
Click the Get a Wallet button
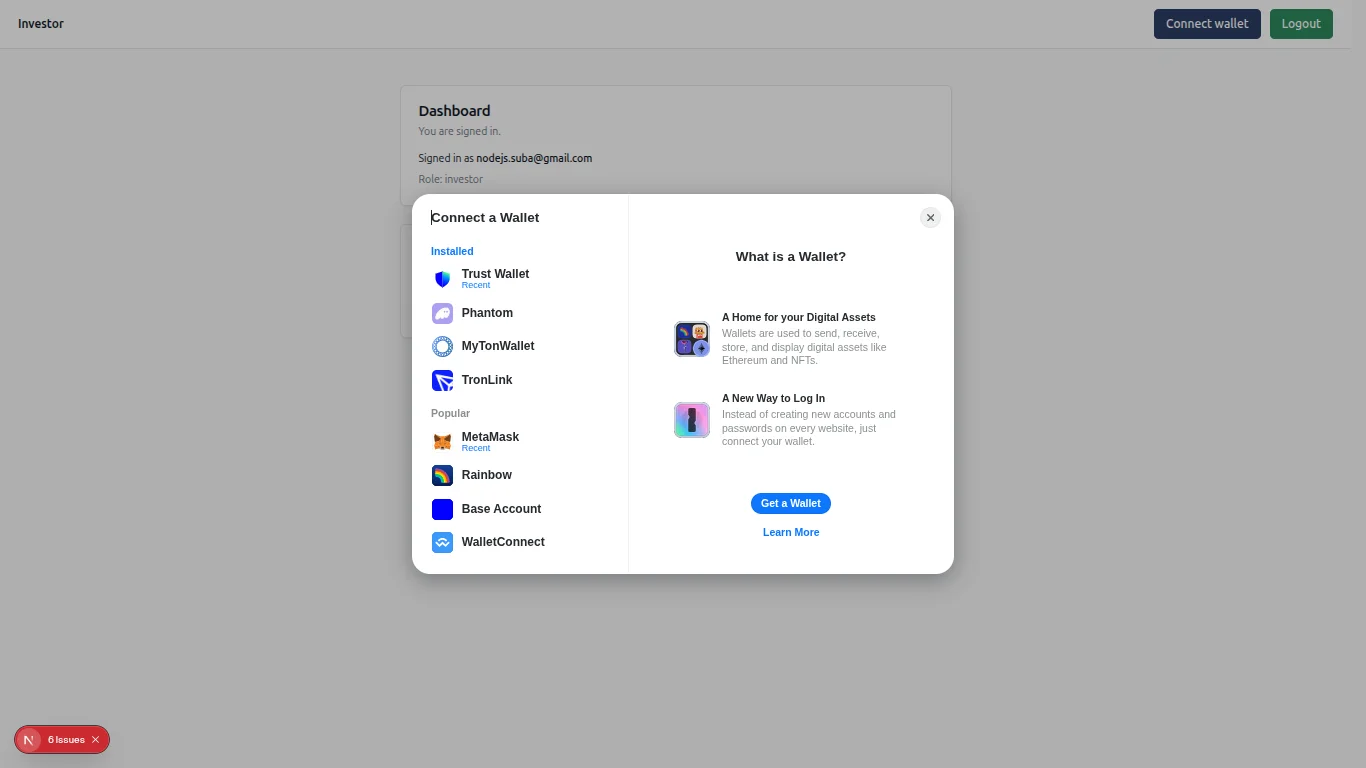[x=791, y=503]
